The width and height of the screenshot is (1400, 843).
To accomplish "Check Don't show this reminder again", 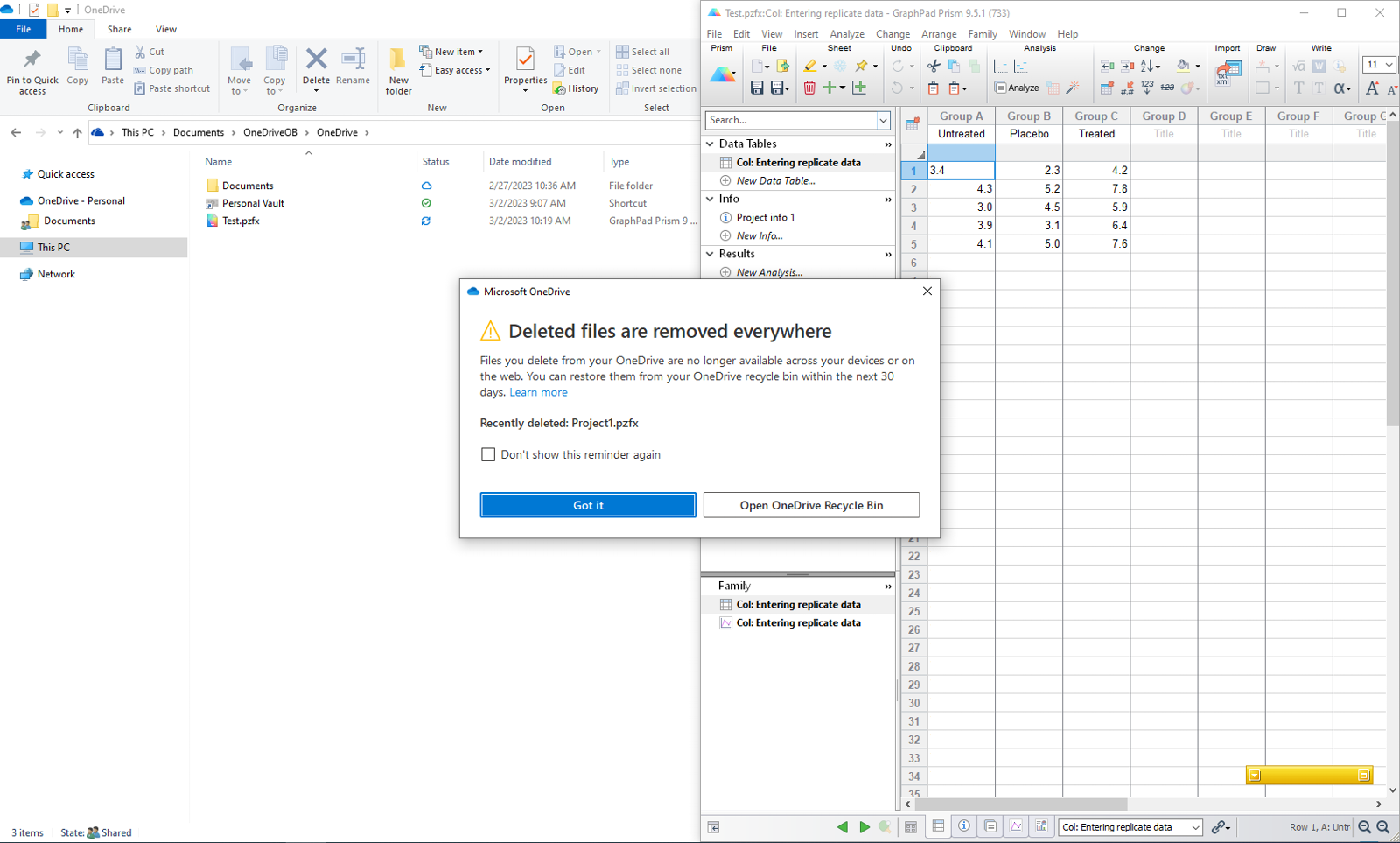I will 488,454.
